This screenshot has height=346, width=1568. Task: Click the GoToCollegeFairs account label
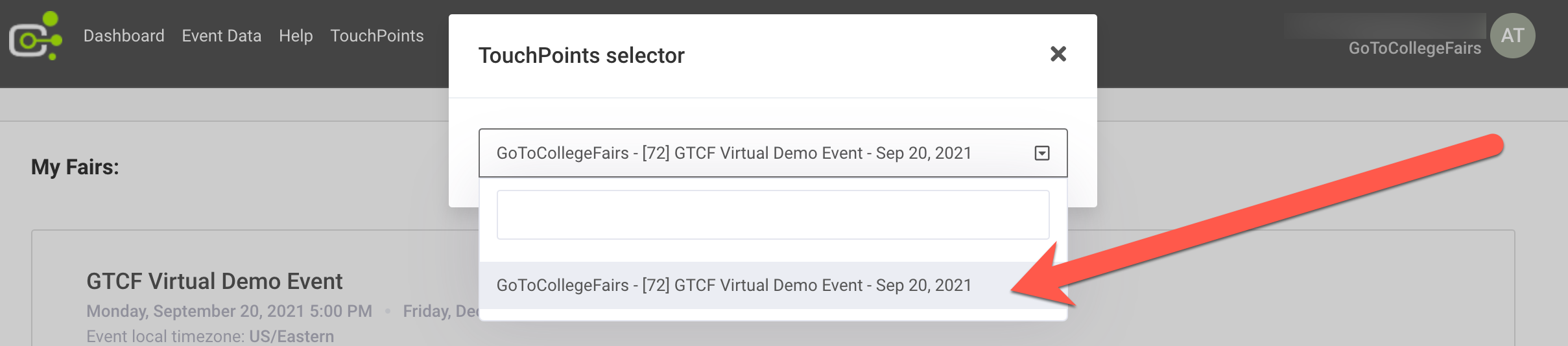pos(1414,49)
